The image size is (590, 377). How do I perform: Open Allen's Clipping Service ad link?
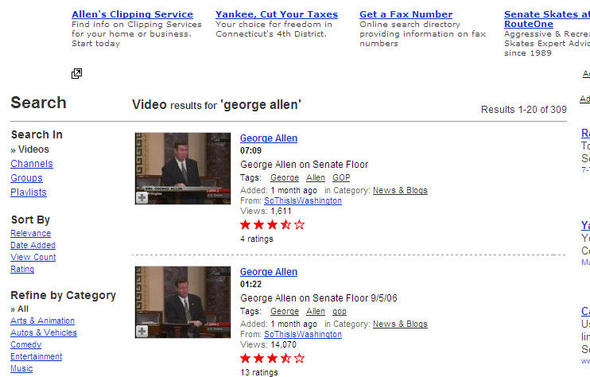tap(132, 14)
